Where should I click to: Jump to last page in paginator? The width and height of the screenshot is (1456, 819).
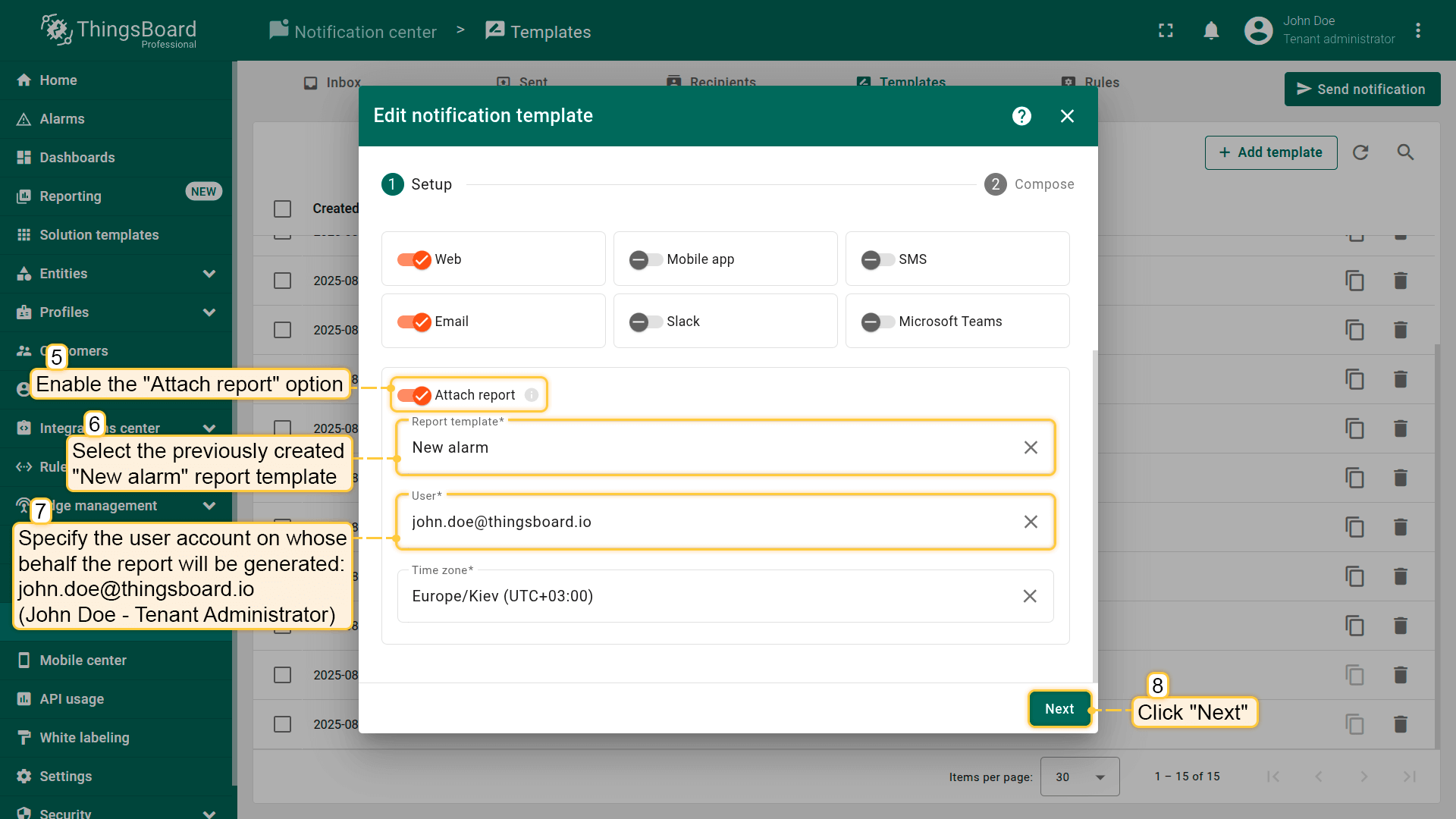(x=1410, y=777)
